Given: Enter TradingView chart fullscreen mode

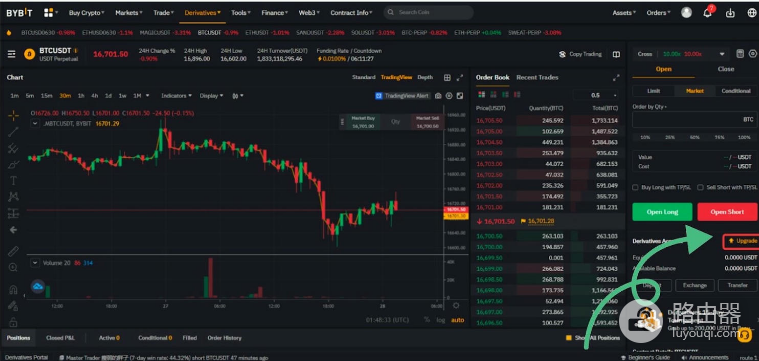Looking at the screenshot, I should (x=460, y=96).
